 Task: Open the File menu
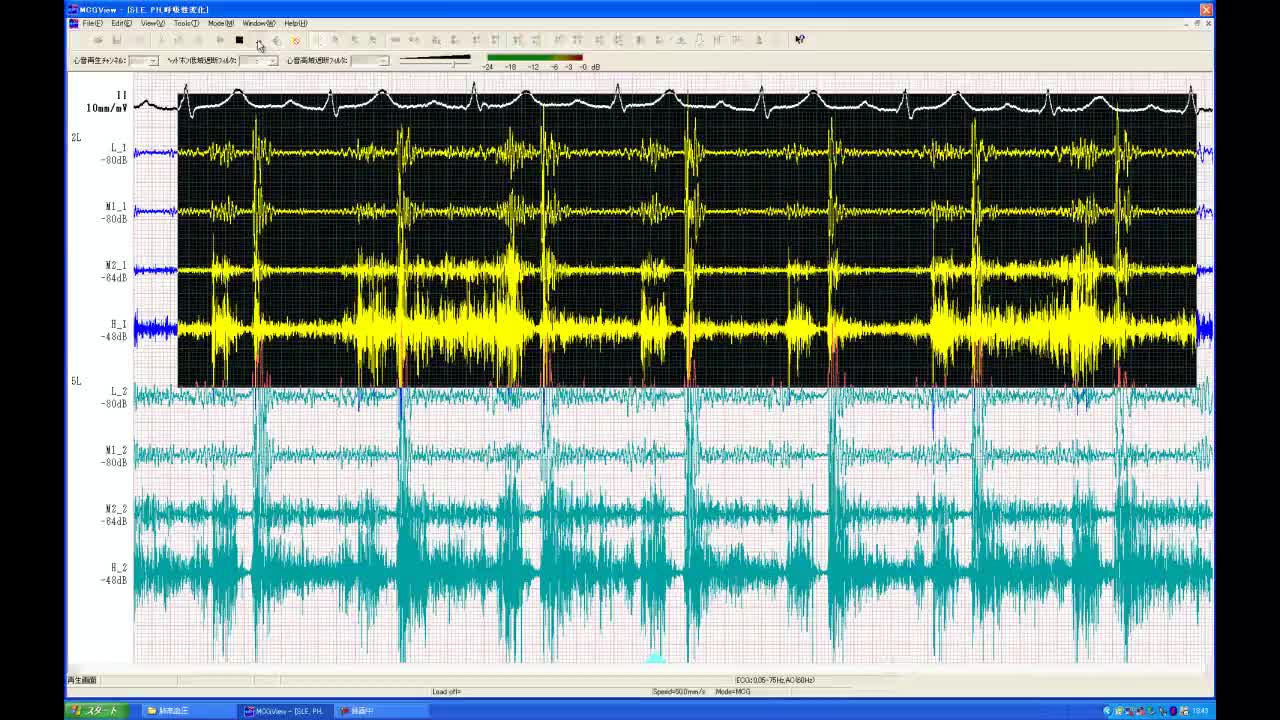[92, 23]
